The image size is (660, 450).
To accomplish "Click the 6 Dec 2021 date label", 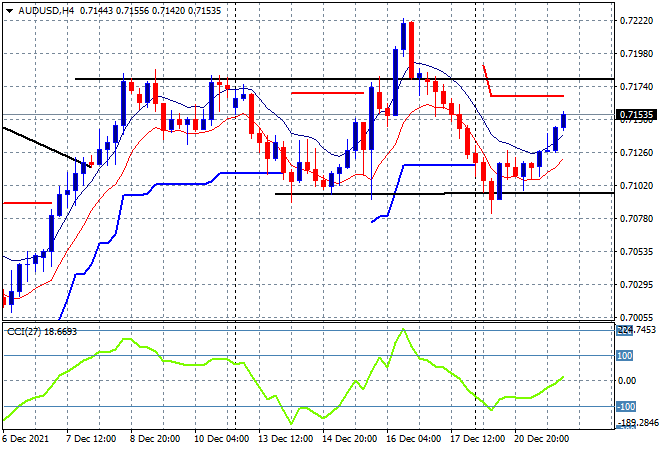I will 26,438.
